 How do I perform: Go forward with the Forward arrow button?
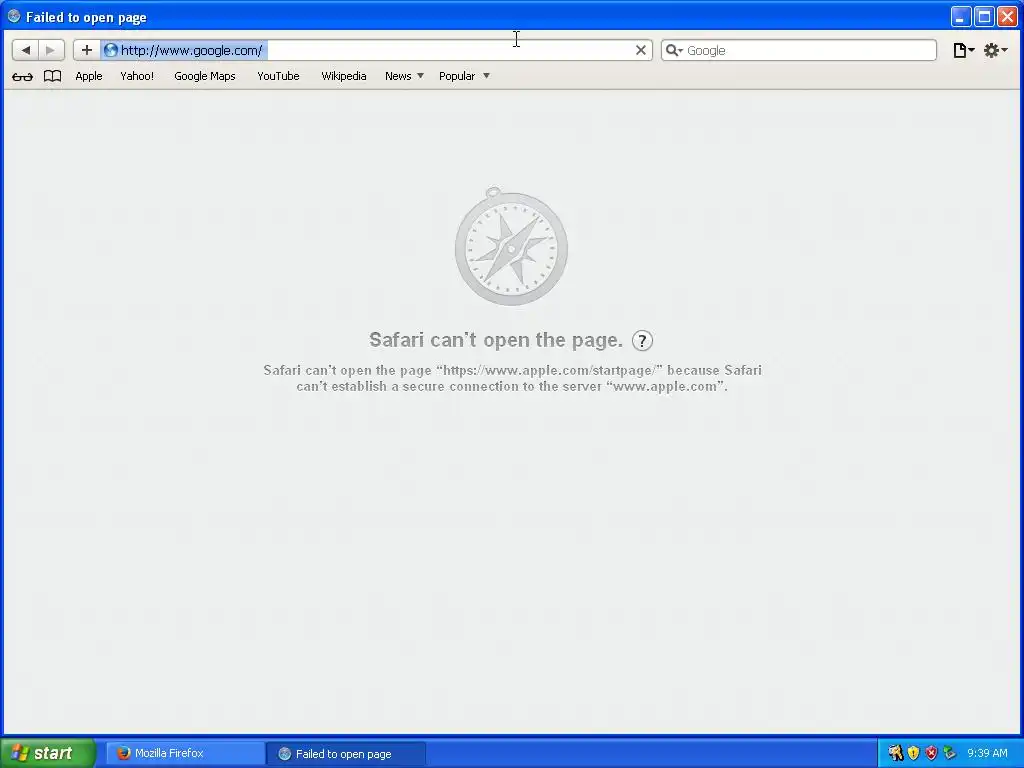pyautogui.click(x=51, y=50)
